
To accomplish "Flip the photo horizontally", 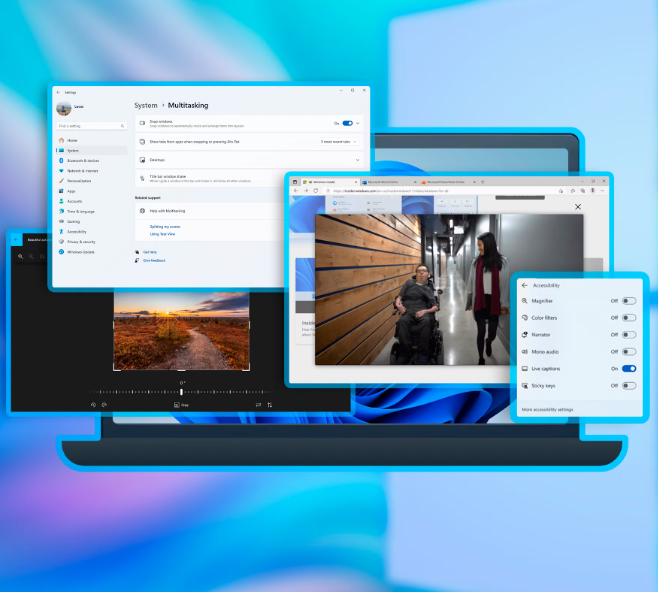I will pos(258,405).
